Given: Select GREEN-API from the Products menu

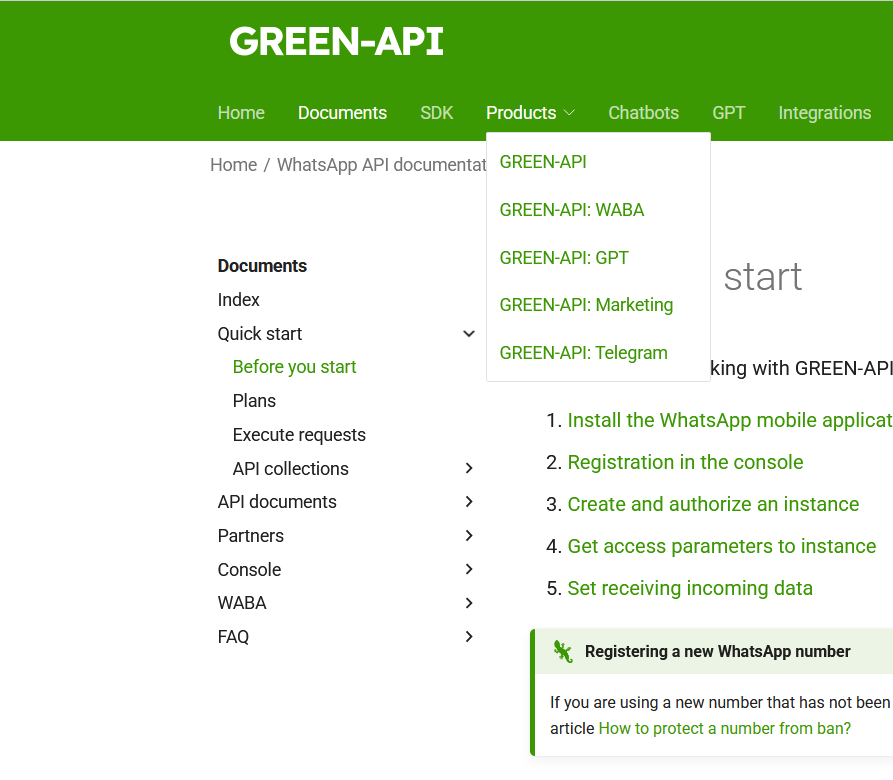Looking at the screenshot, I should click(x=543, y=162).
